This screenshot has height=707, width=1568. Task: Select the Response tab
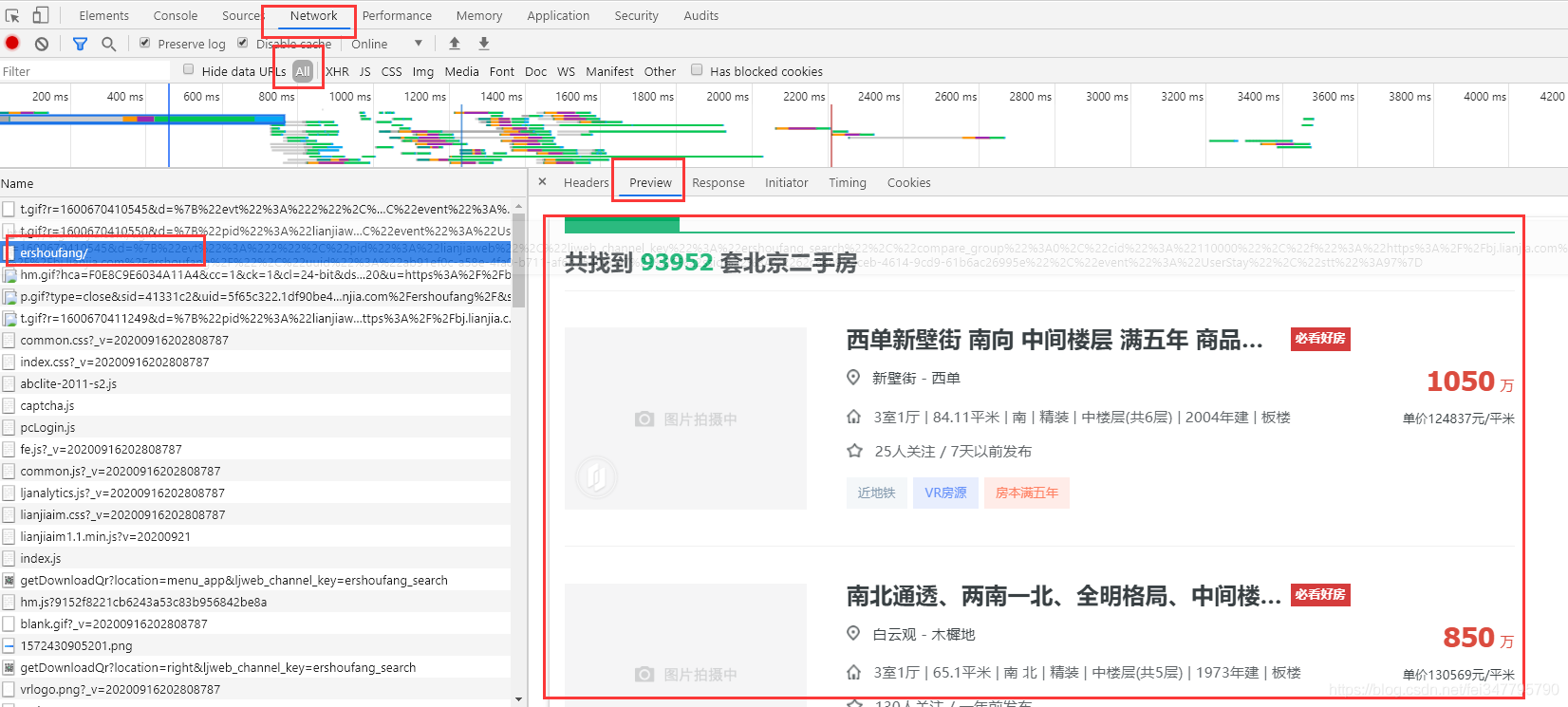(719, 182)
